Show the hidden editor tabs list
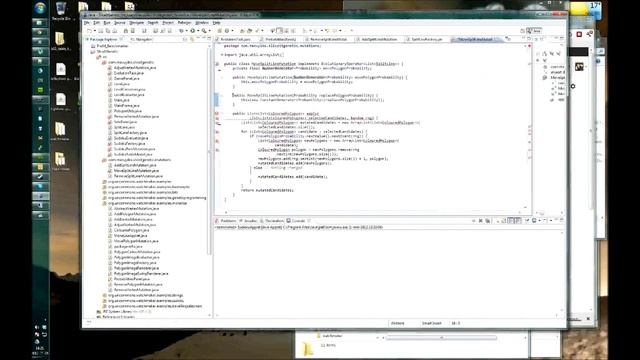This screenshot has width=640, height=360. [x=508, y=39]
